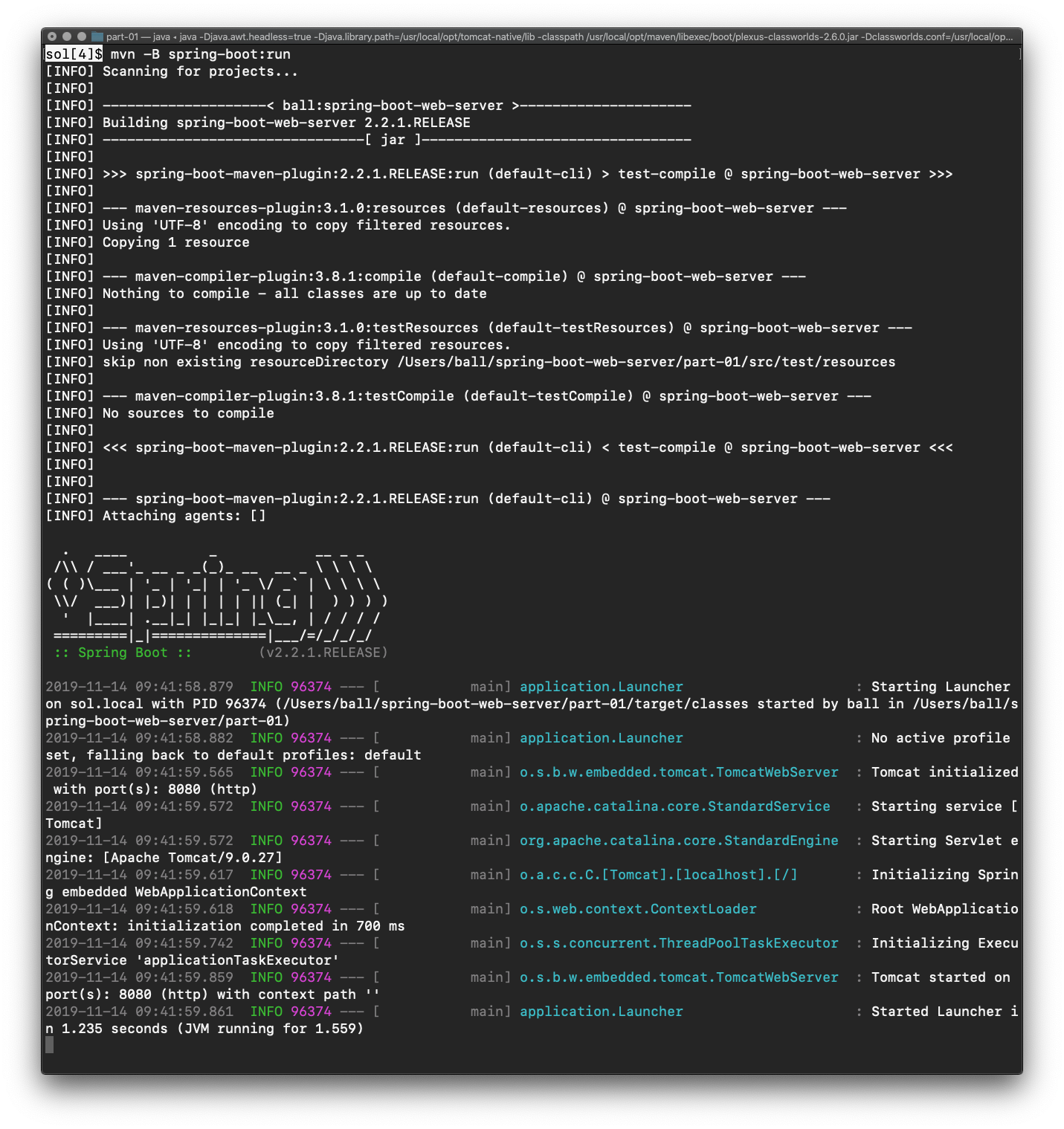Screen dimensions: 1064x1129
Task: Select the Tomcat started on port 8080 message
Action: pos(944,977)
